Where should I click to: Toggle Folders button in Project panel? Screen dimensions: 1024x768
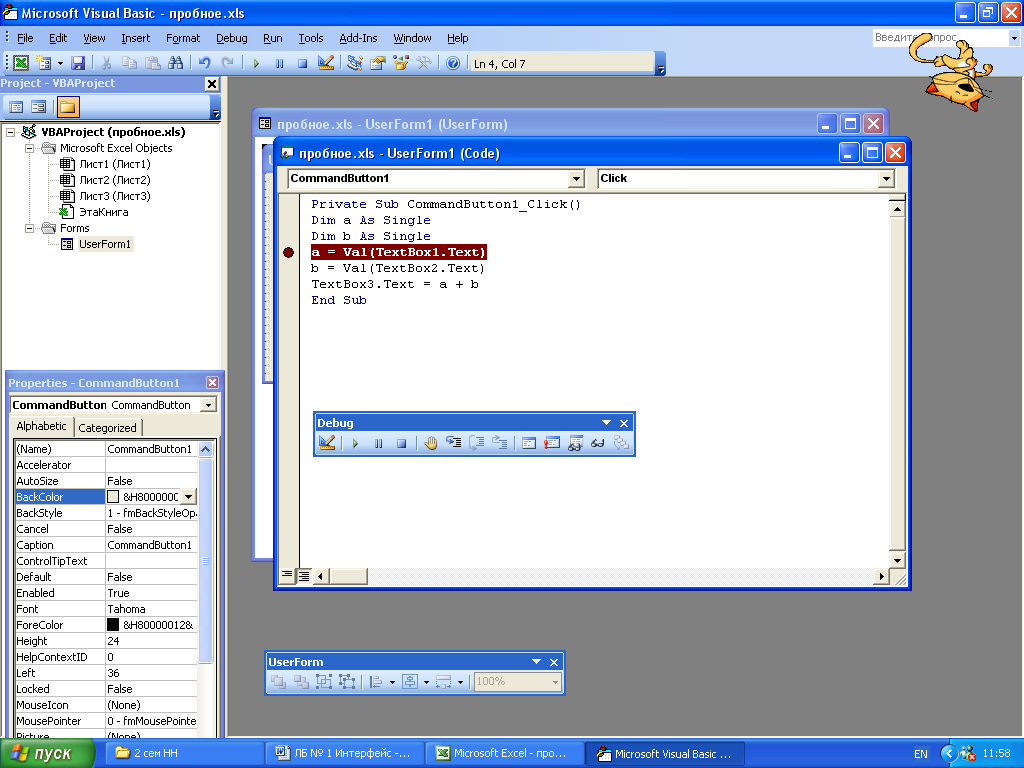[x=68, y=106]
